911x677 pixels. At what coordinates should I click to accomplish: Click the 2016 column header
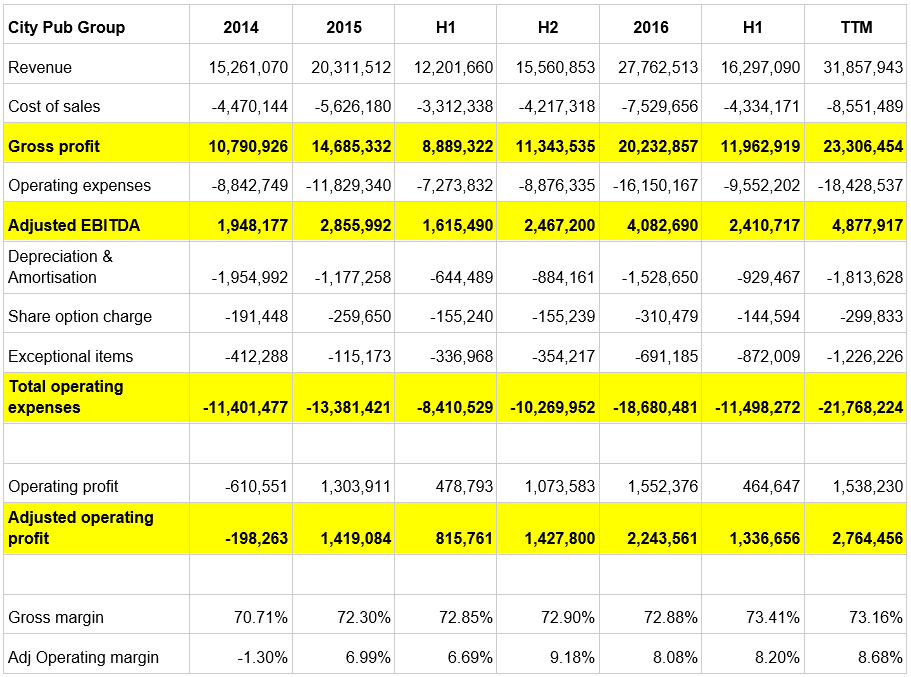click(x=650, y=27)
